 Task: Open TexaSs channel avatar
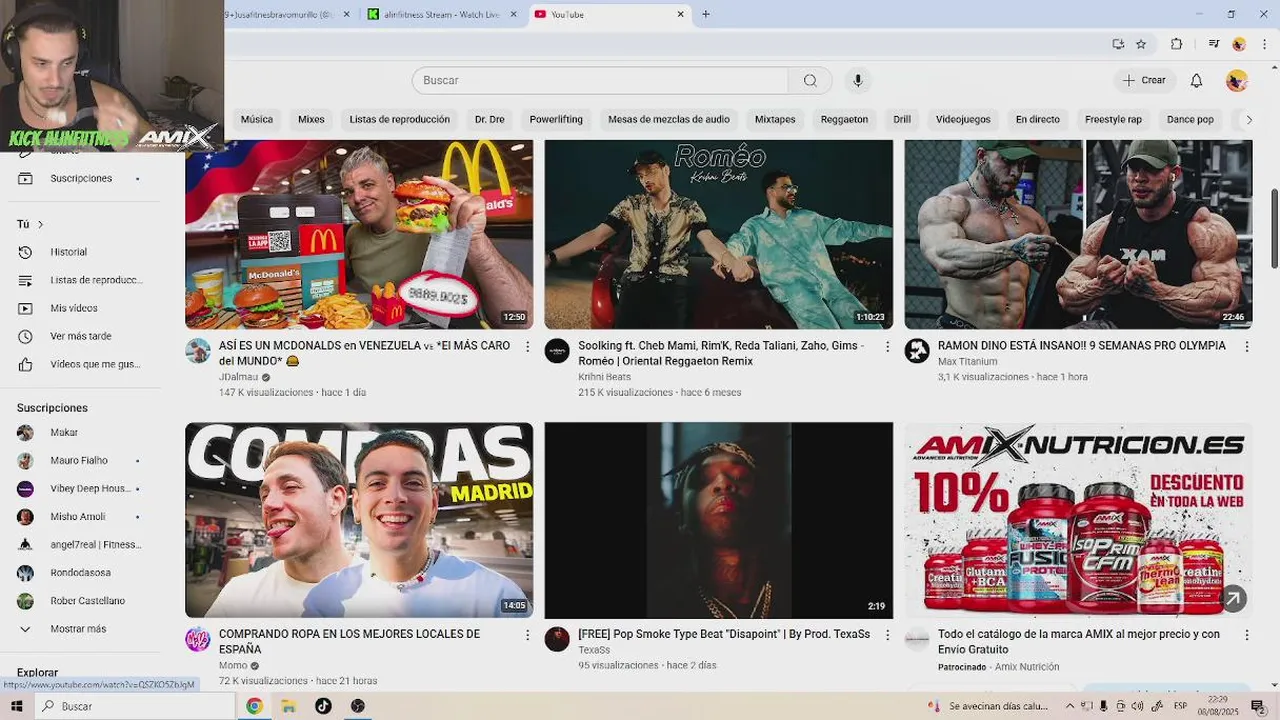tap(557, 639)
